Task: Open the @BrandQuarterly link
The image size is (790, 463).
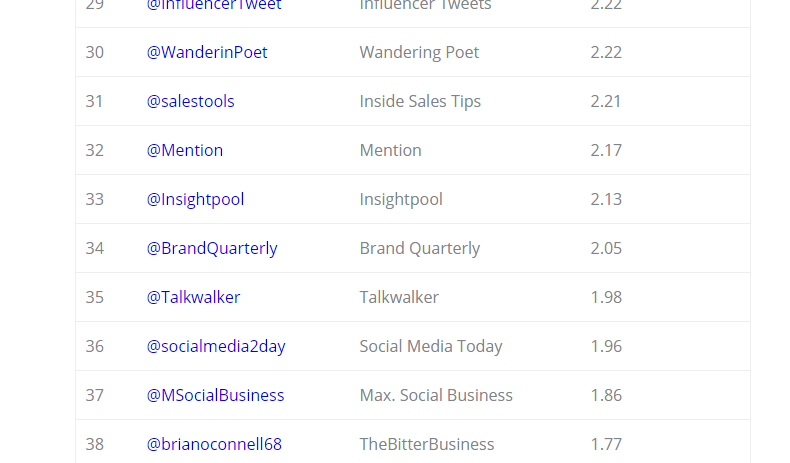Action: point(212,248)
